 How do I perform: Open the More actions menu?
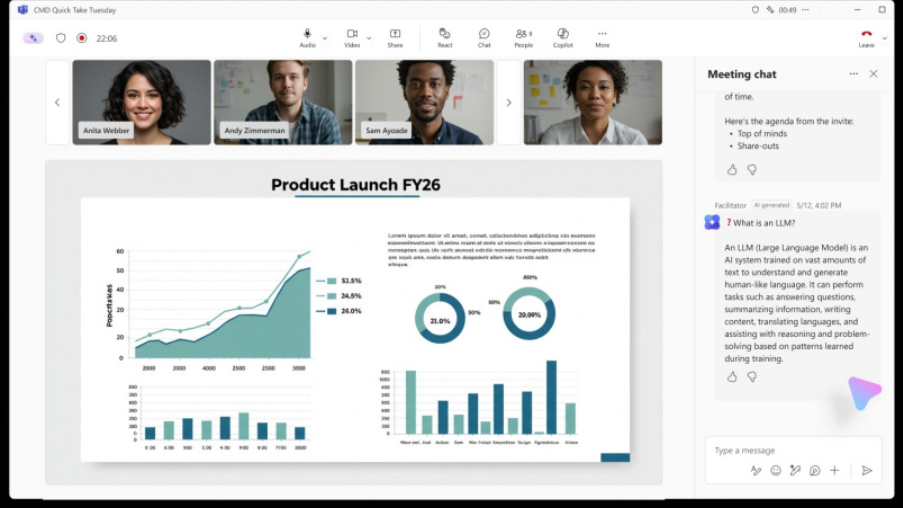tap(602, 38)
